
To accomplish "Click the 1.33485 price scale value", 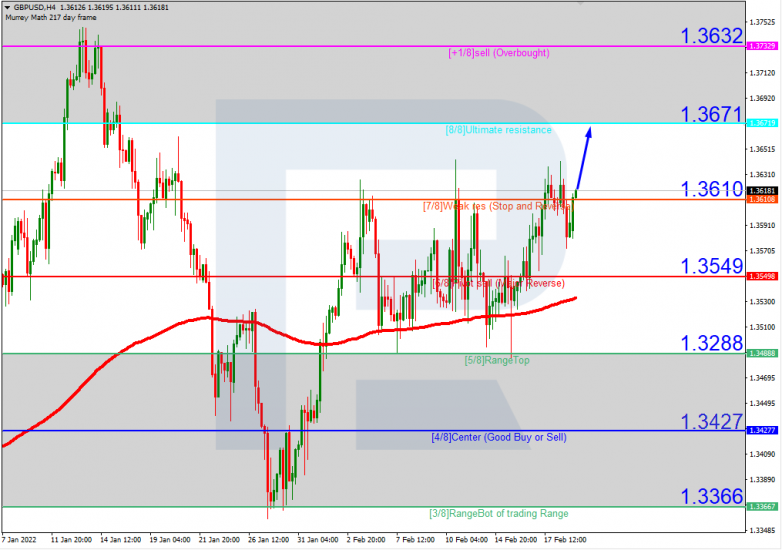I will (x=763, y=531).
